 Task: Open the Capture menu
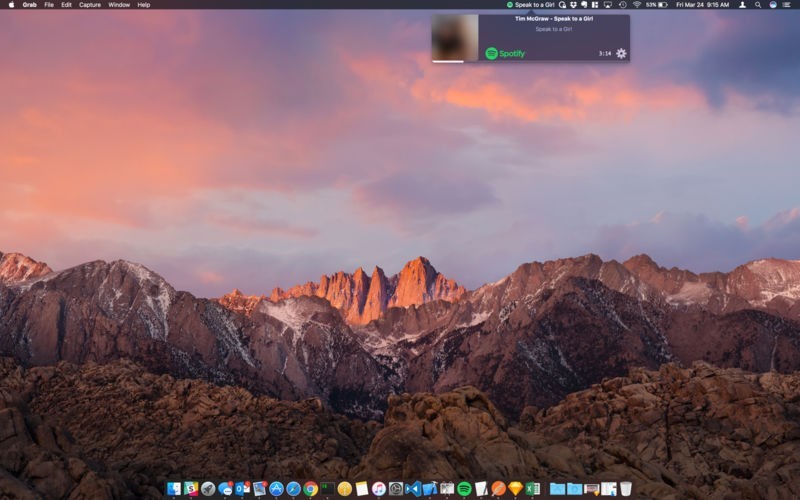(x=90, y=5)
